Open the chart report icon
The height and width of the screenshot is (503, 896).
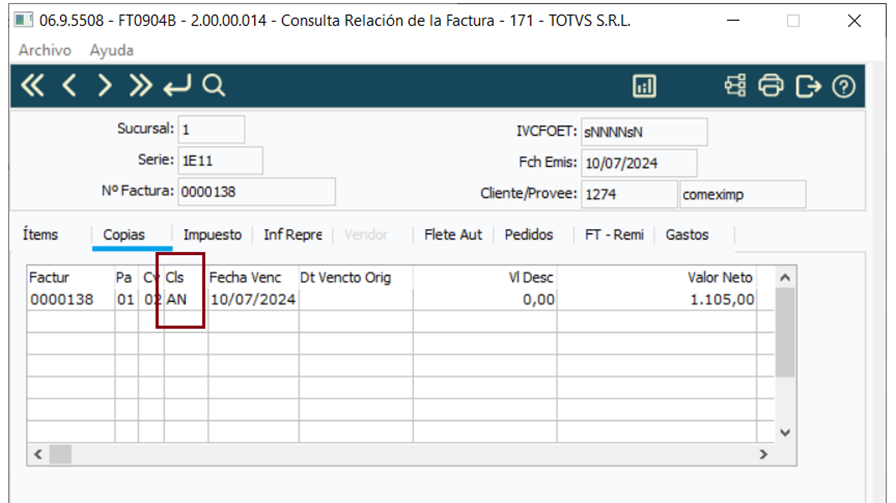tap(644, 86)
